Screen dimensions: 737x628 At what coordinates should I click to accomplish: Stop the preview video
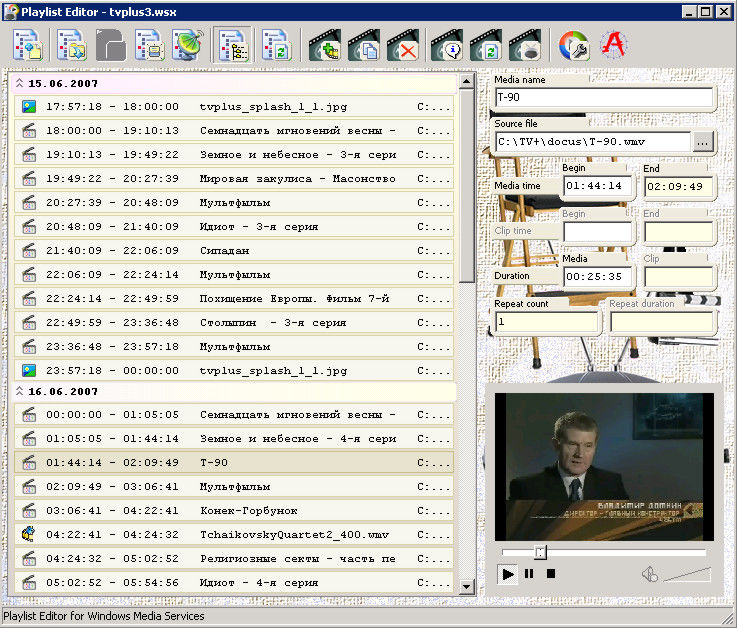point(551,574)
